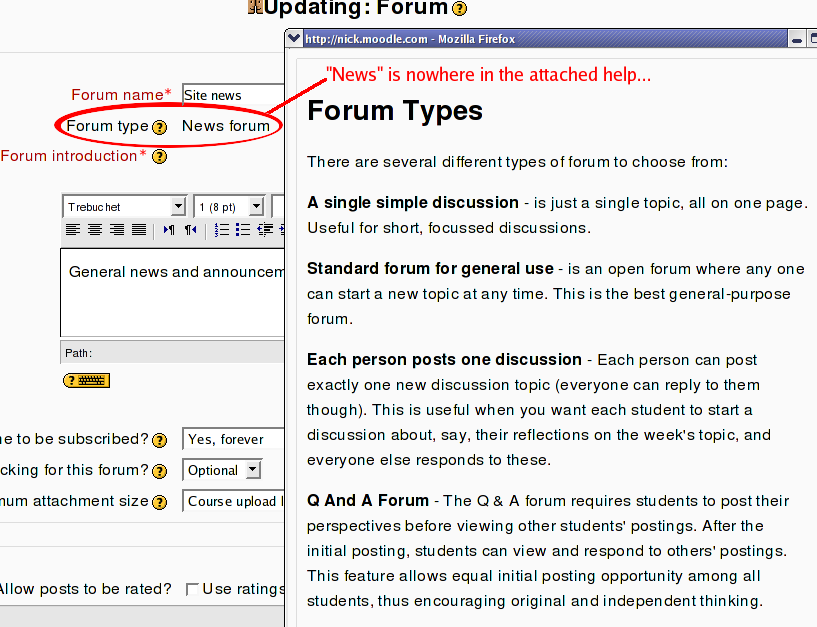
Task: Click into the forum introduction text area
Action: coord(172,292)
